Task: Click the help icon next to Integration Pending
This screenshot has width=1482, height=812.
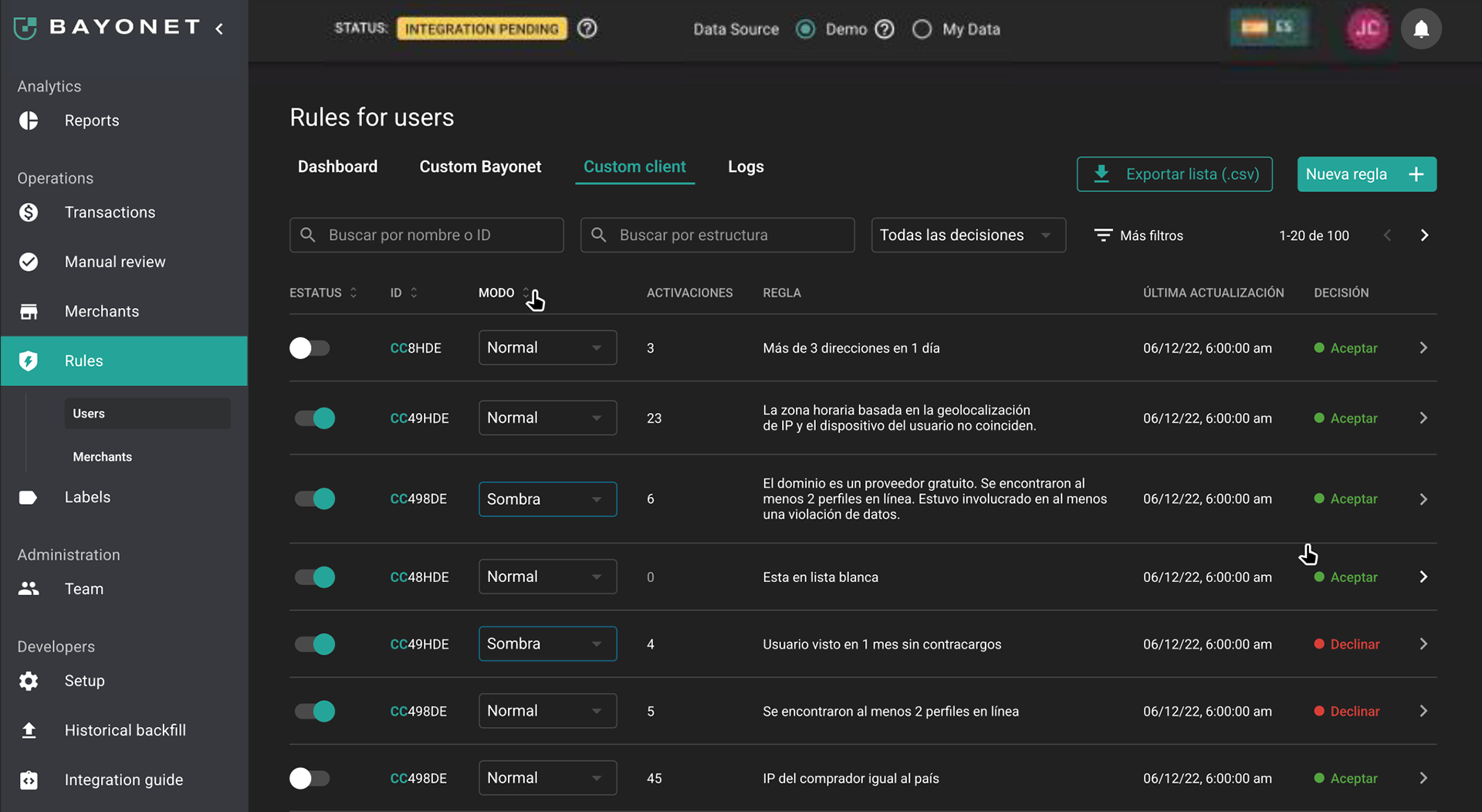Action: (x=587, y=29)
